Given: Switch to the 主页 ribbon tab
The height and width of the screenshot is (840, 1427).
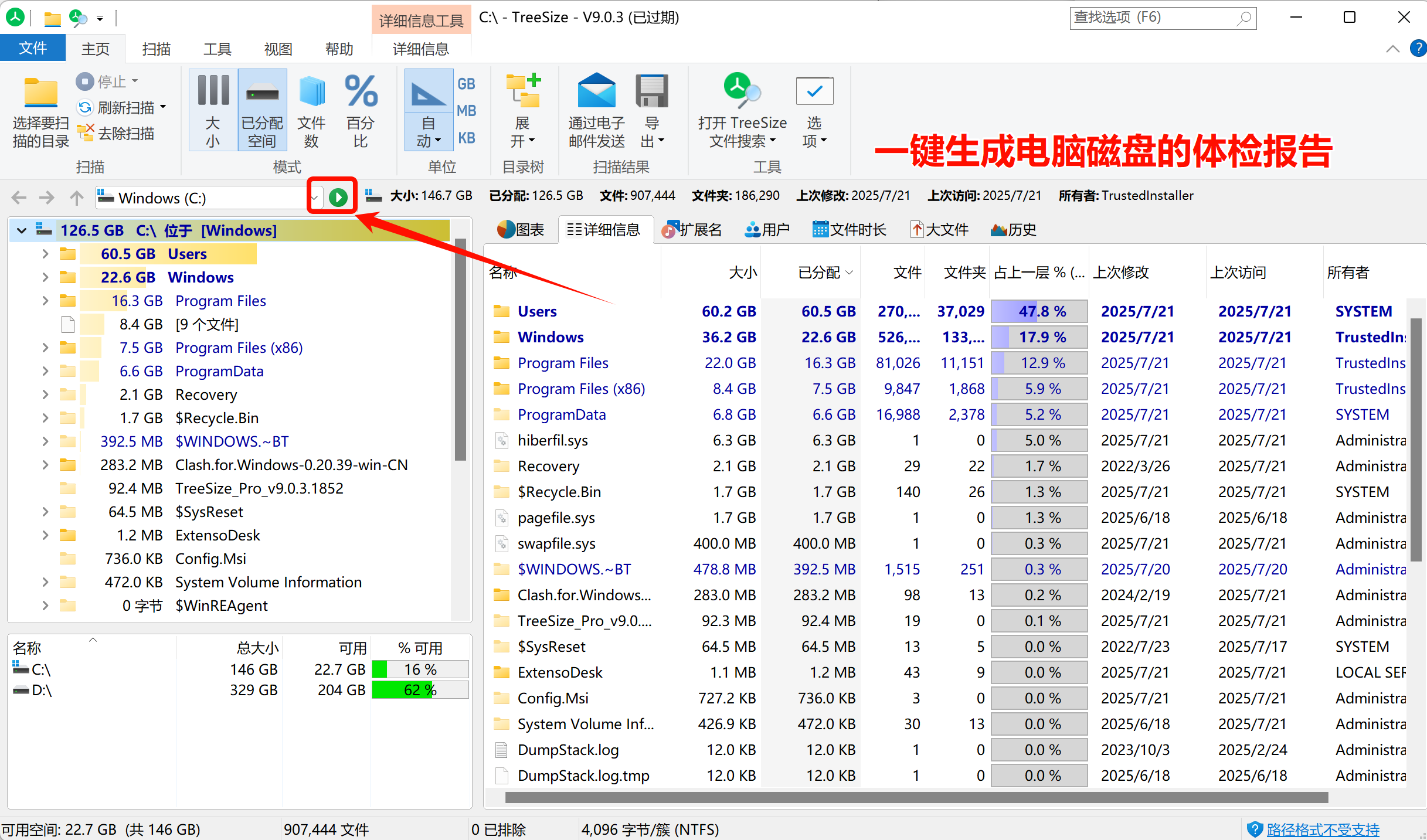Looking at the screenshot, I should pyautogui.click(x=96, y=49).
